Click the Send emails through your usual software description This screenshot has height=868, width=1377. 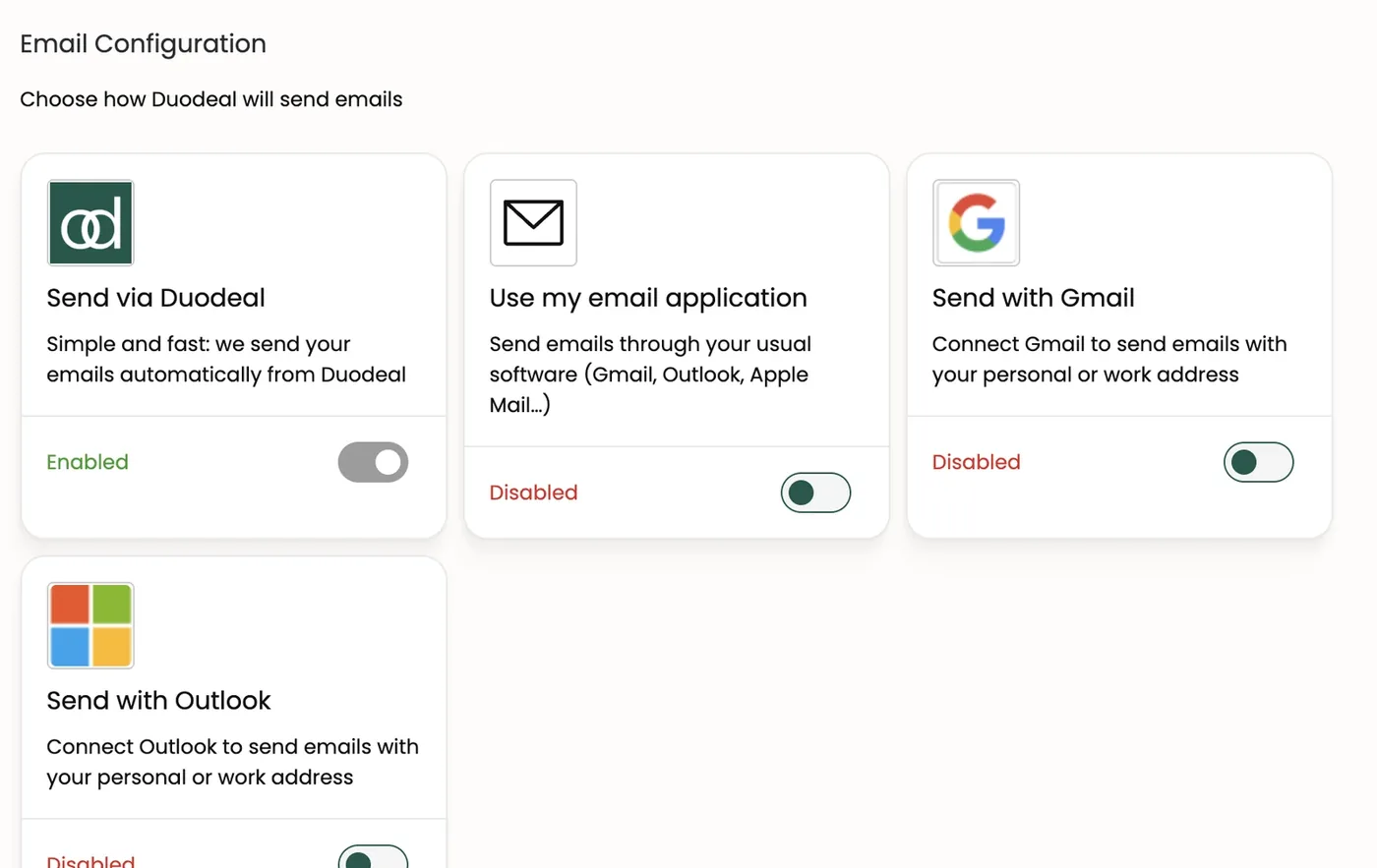[650, 375]
